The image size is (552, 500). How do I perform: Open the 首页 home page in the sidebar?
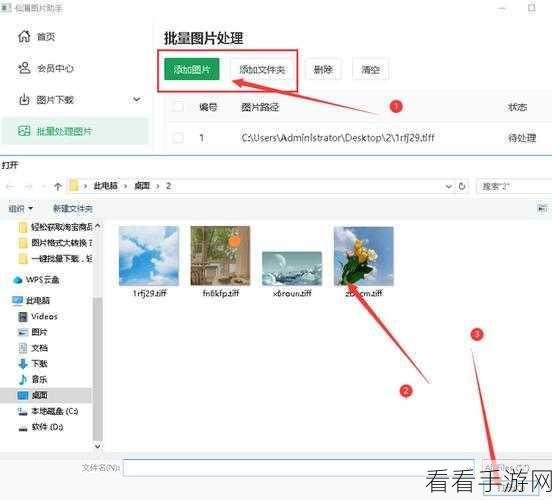(x=37, y=36)
